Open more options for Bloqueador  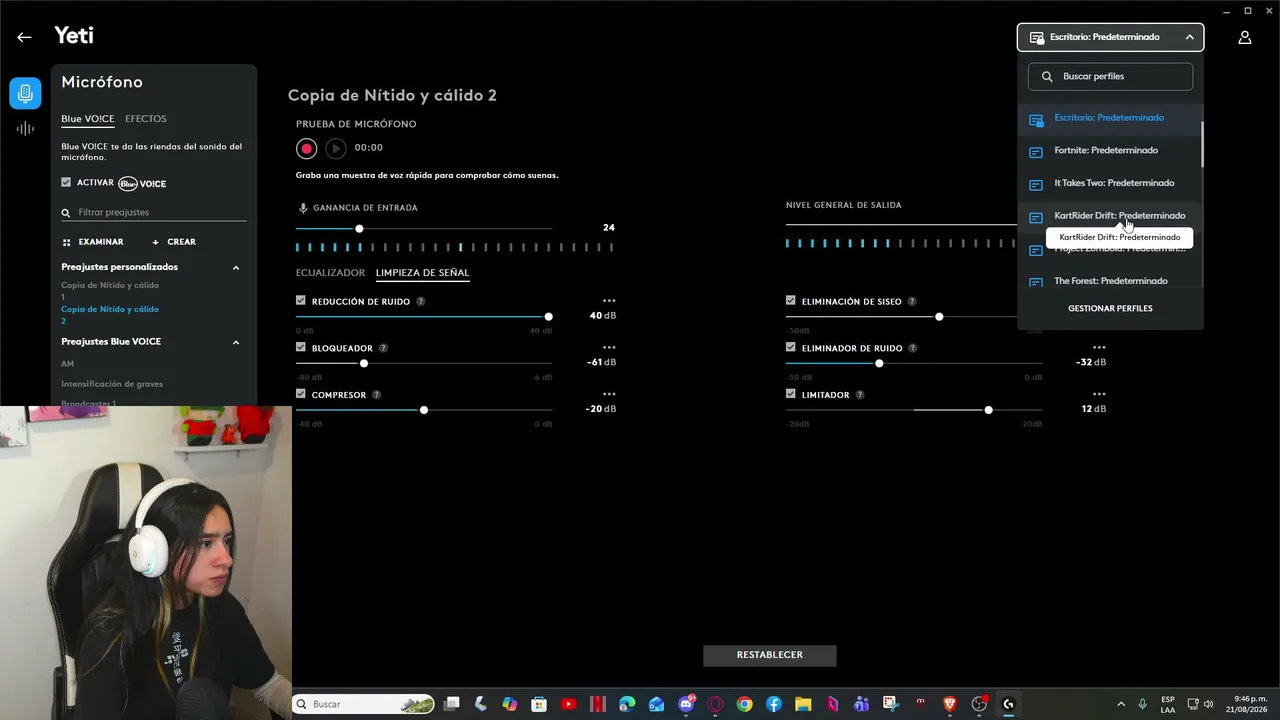pos(609,347)
